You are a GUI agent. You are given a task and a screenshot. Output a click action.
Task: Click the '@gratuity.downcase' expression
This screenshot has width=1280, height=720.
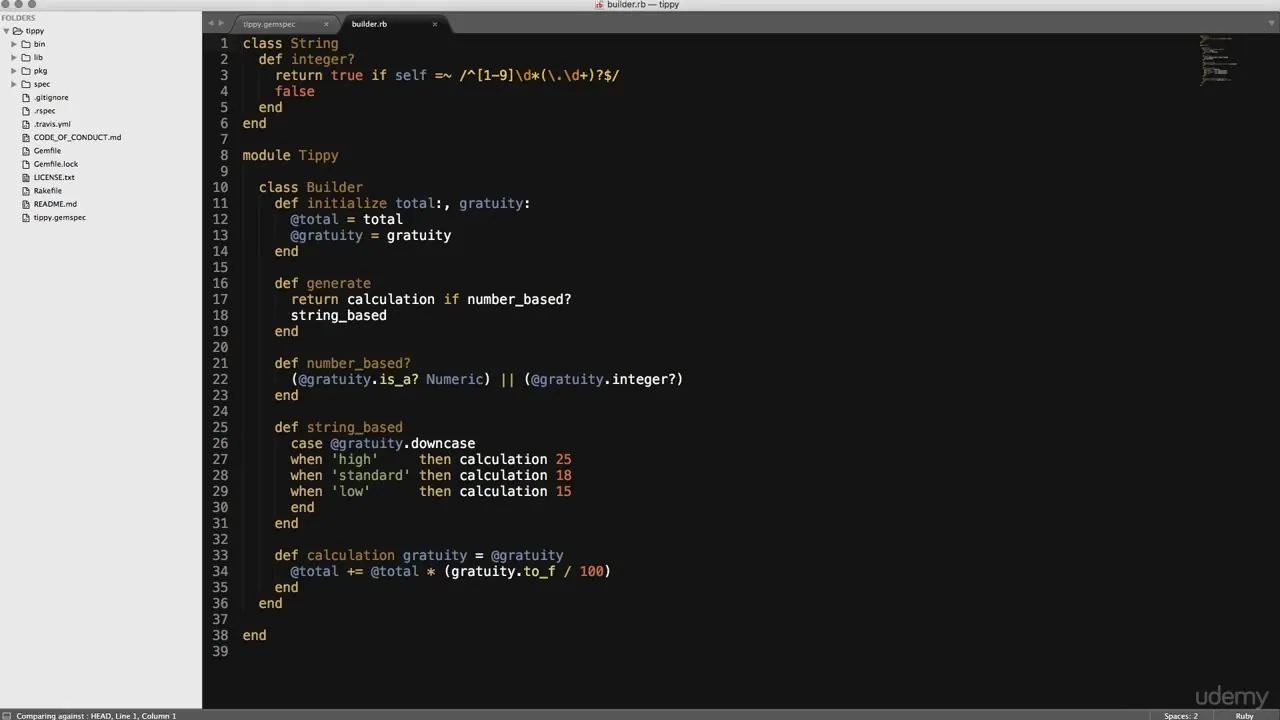point(403,443)
